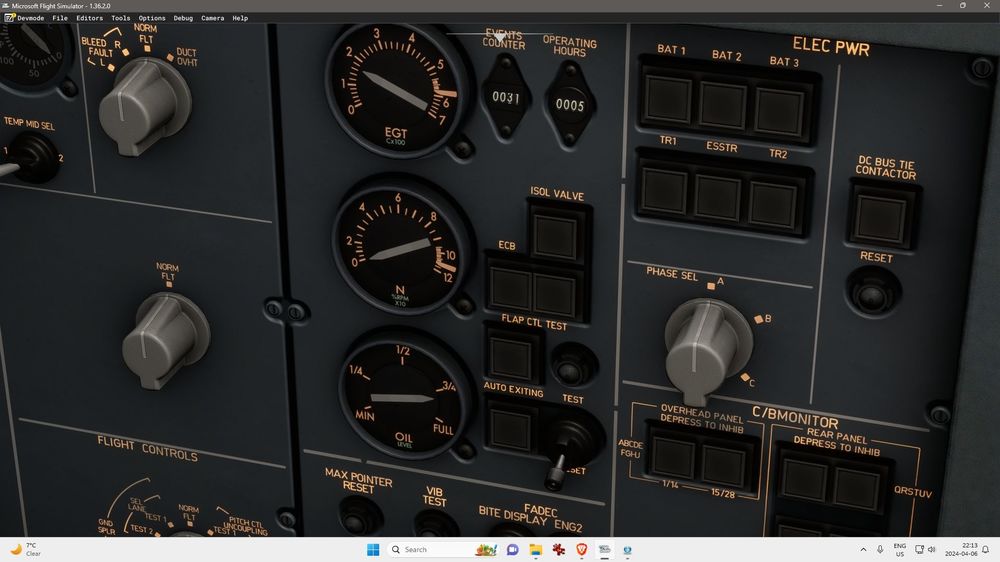Push the ISOL VALVE button
Screen dimensions: 1000x562
click(x=555, y=234)
